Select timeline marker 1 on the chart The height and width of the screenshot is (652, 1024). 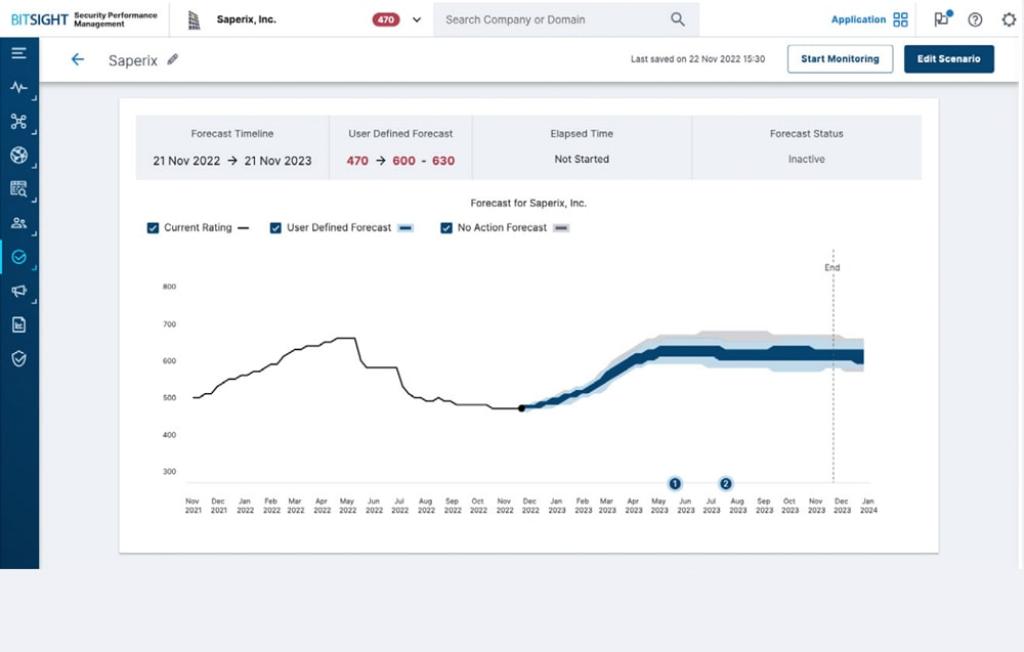676,484
